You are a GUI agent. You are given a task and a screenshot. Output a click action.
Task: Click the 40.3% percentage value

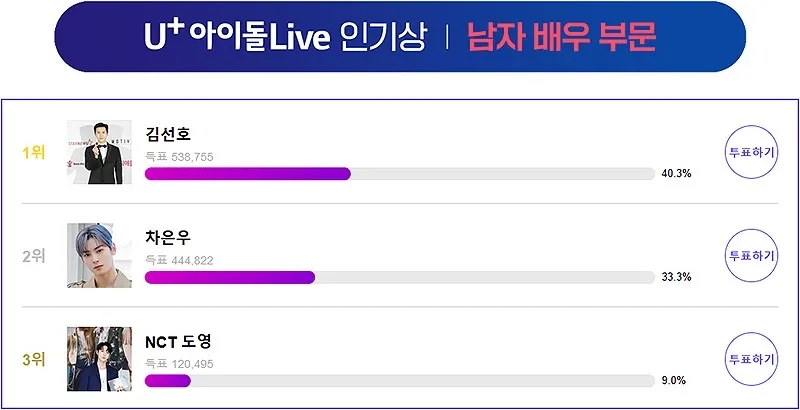(677, 174)
